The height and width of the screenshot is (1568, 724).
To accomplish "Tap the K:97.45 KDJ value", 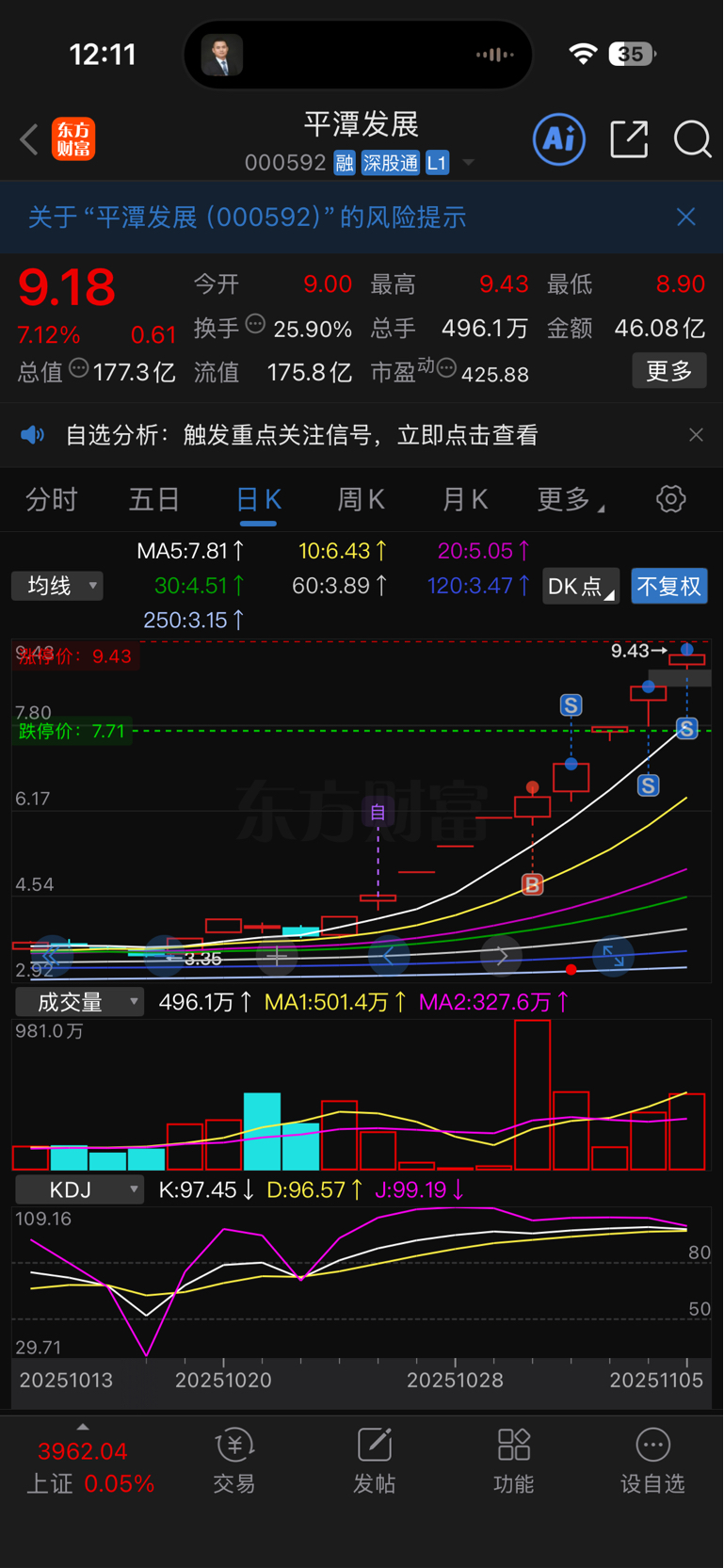I will point(206,1190).
